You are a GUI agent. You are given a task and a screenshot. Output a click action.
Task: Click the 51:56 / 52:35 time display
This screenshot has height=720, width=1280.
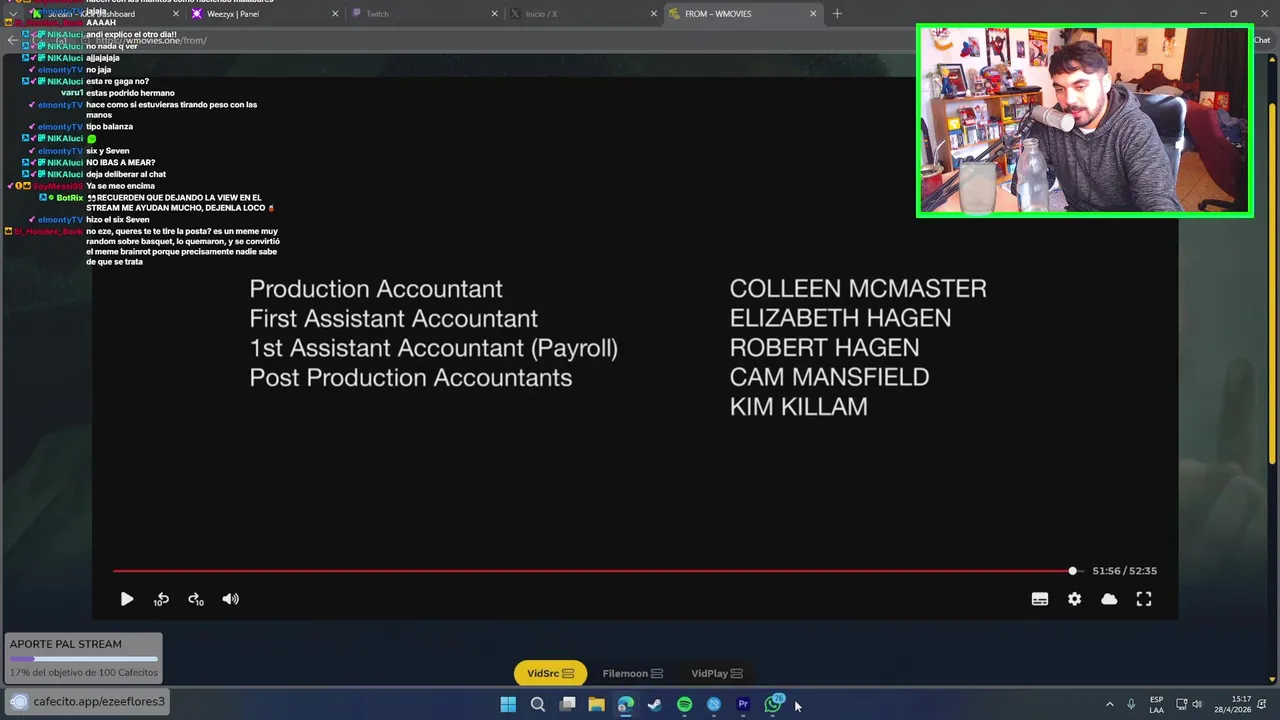coord(1124,571)
